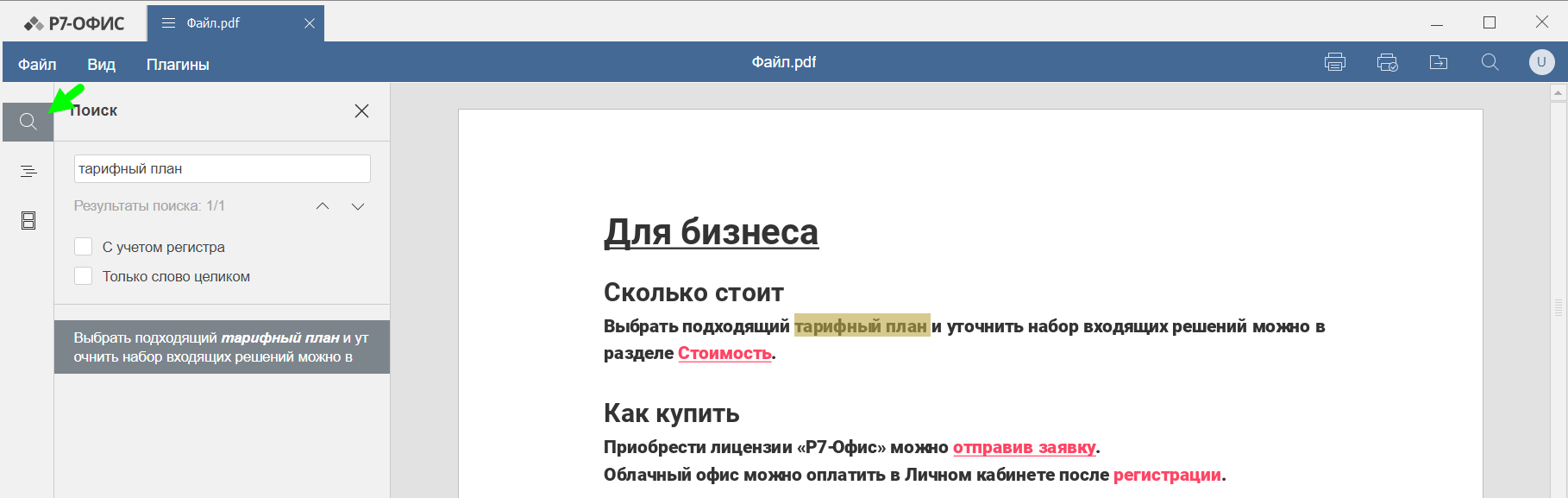Click the magnifier icon in top-right header
This screenshot has width=1568, height=498.
point(1490,62)
